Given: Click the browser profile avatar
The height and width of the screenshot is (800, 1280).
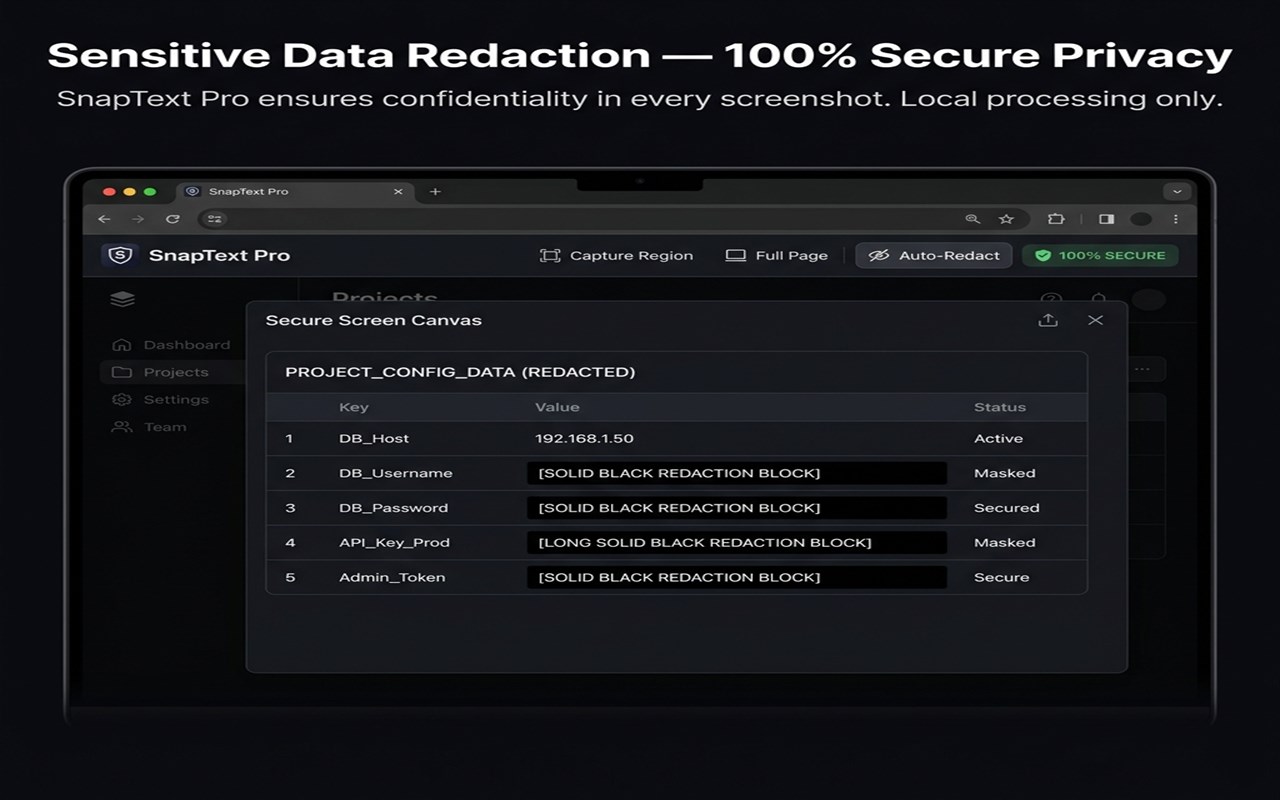Looking at the screenshot, I should [1141, 219].
